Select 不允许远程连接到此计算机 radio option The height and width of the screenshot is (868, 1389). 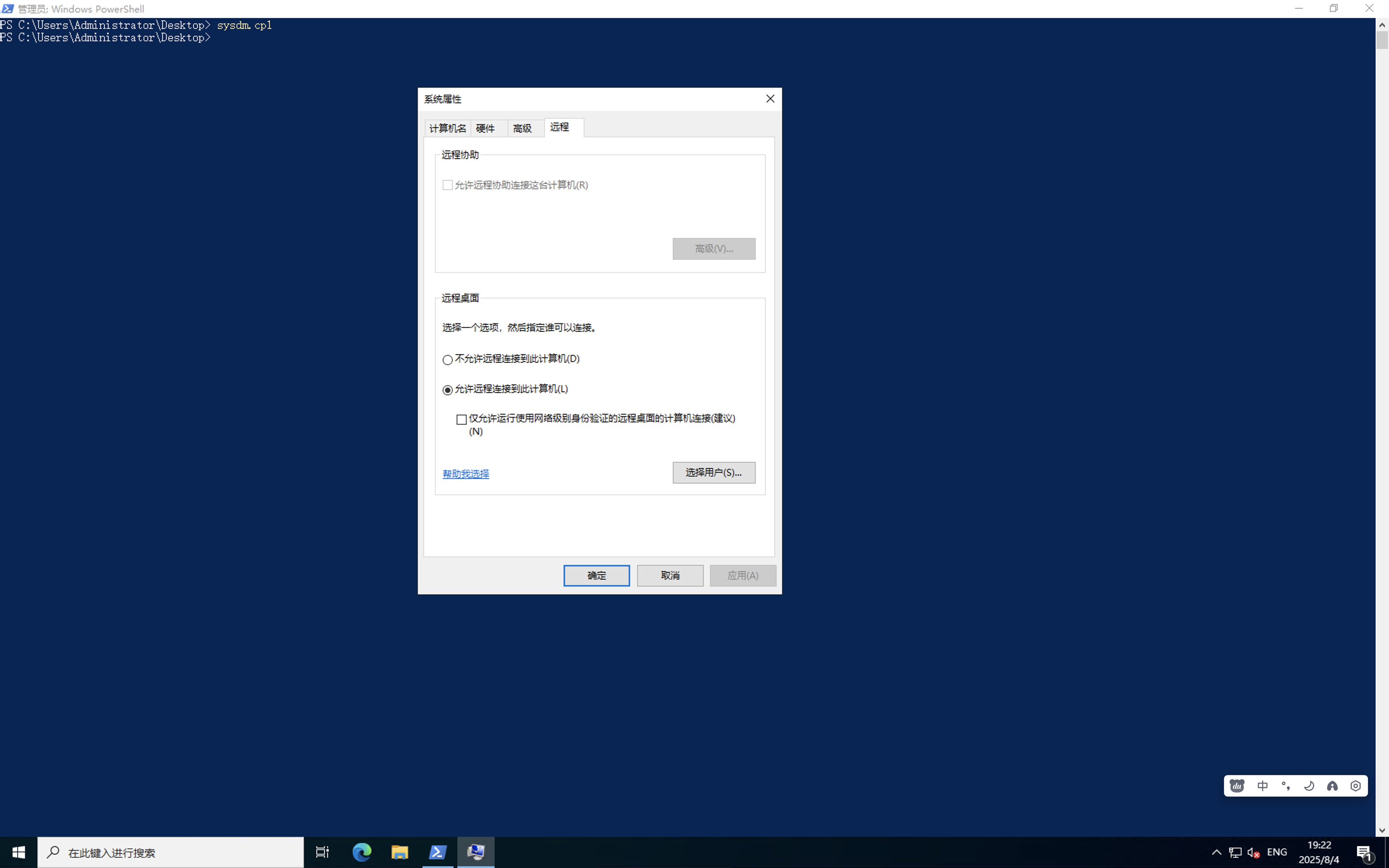[448, 359]
